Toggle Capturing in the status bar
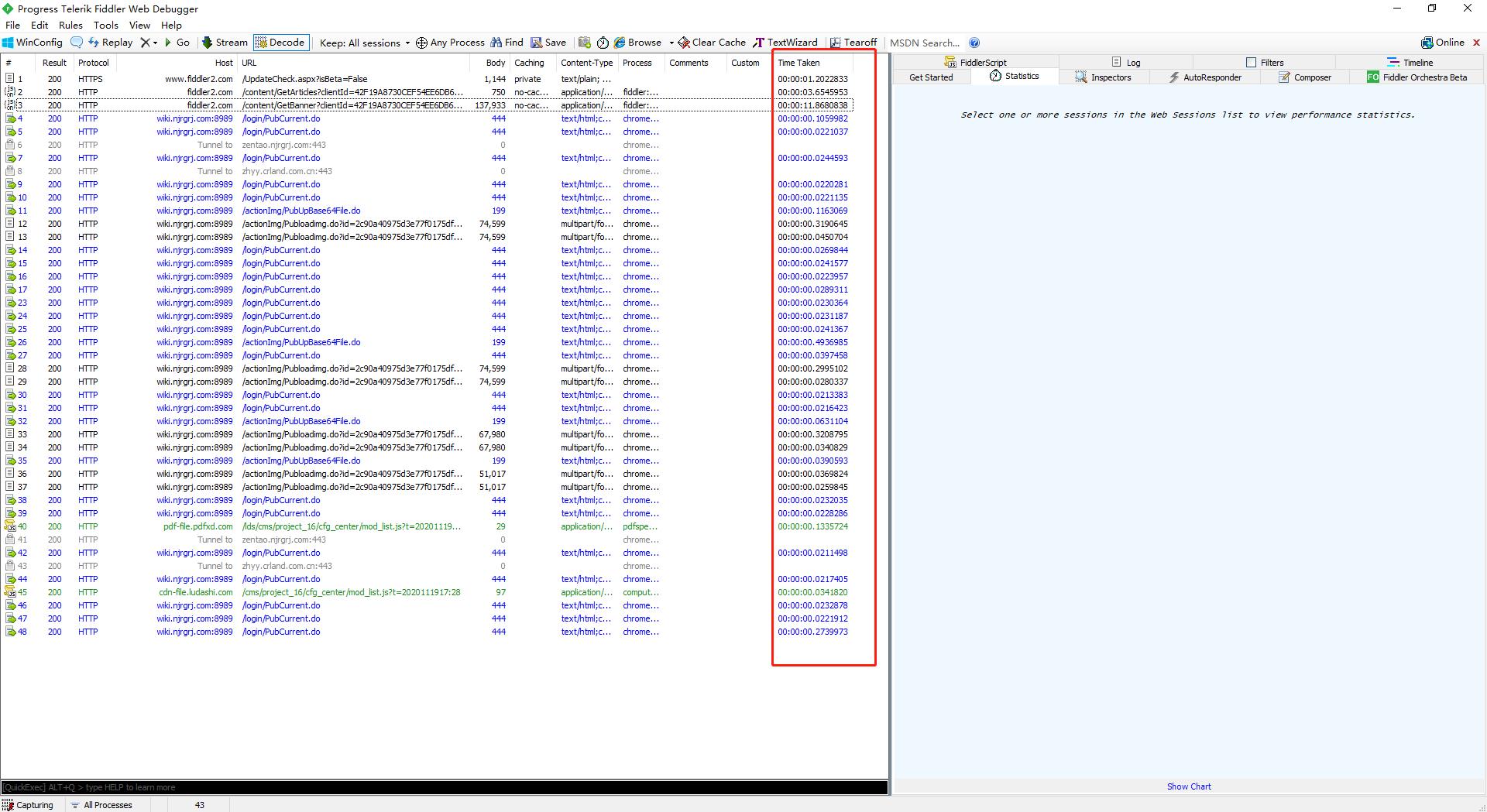Image resolution: width=1487 pixels, height=812 pixels. [28, 805]
